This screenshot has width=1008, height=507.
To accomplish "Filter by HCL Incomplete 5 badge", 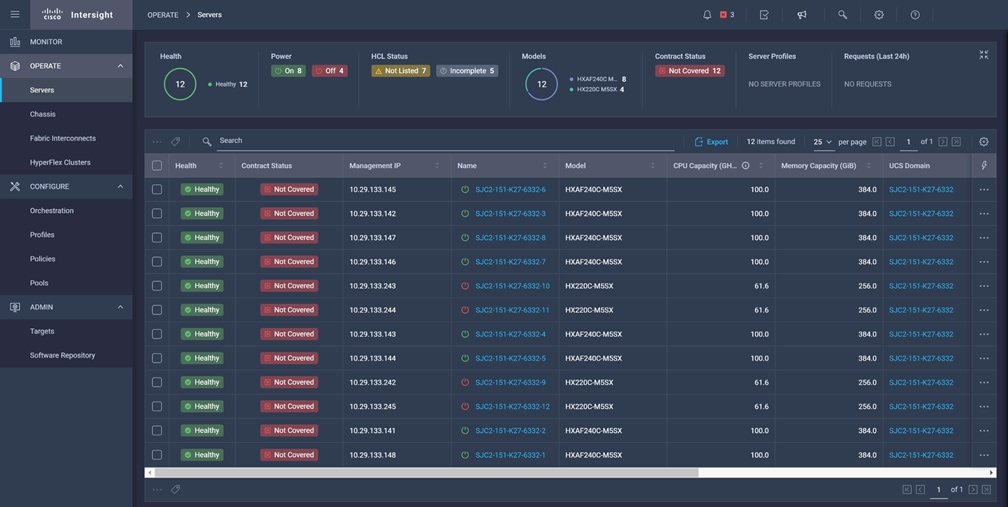I will pyautogui.click(x=467, y=71).
